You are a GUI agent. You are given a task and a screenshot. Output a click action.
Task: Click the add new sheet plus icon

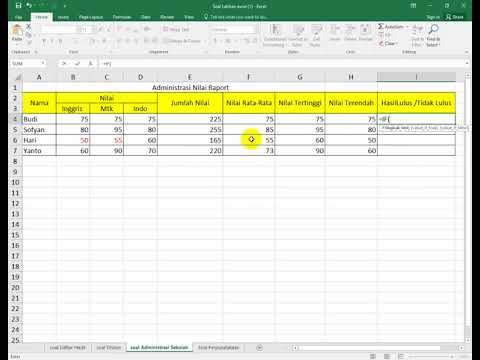click(259, 348)
